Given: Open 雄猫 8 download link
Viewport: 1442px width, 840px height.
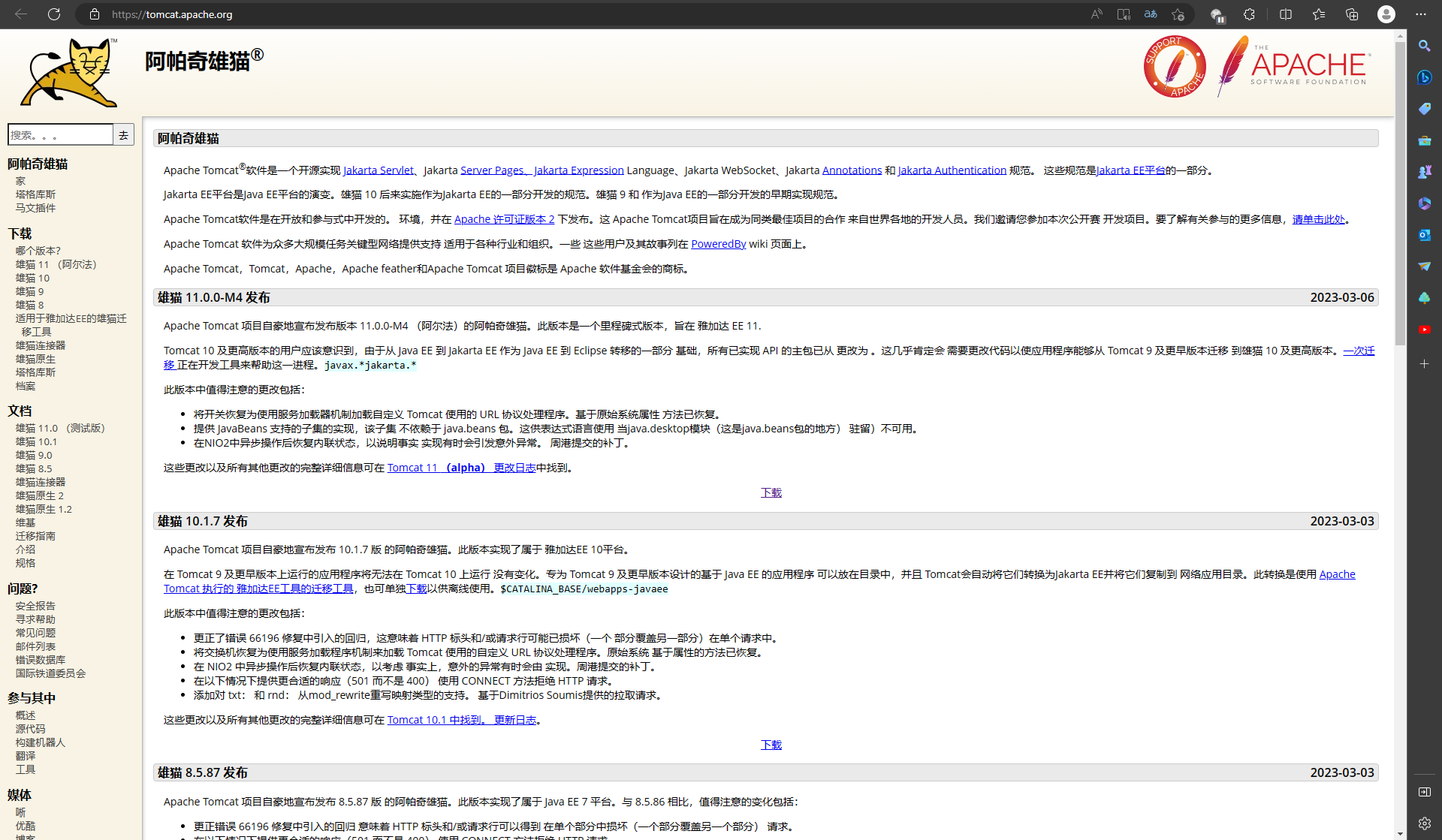Looking at the screenshot, I should pyautogui.click(x=29, y=305).
